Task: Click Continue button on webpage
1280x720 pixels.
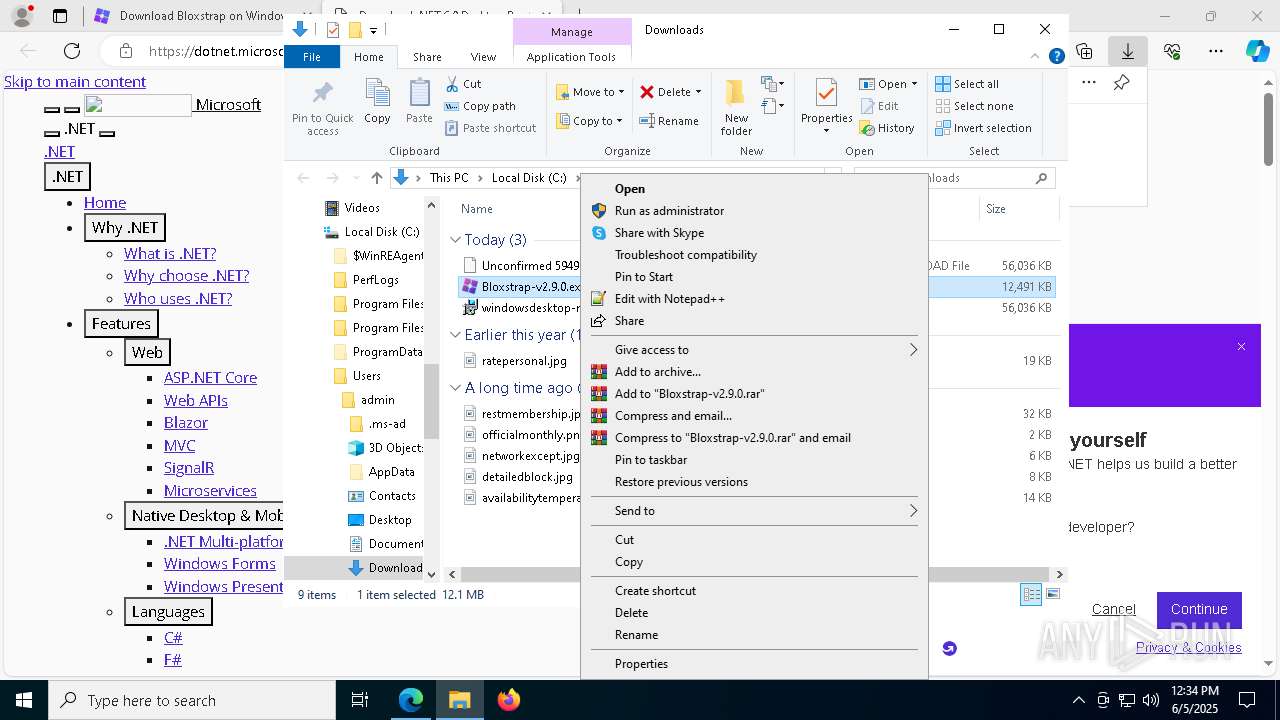Action: pyautogui.click(x=1199, y=609)
